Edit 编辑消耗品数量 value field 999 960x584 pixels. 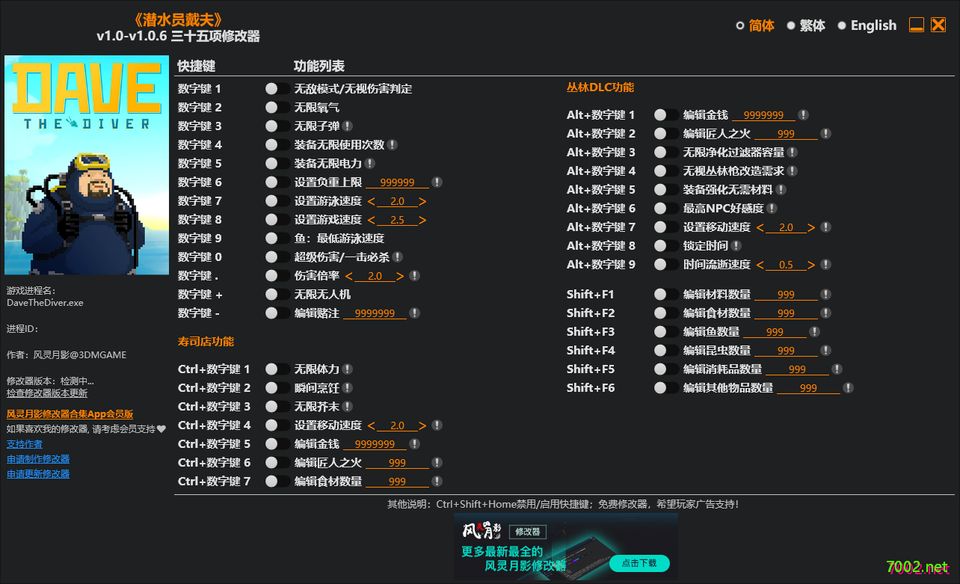pyautogui.click(x=797, y=369)
